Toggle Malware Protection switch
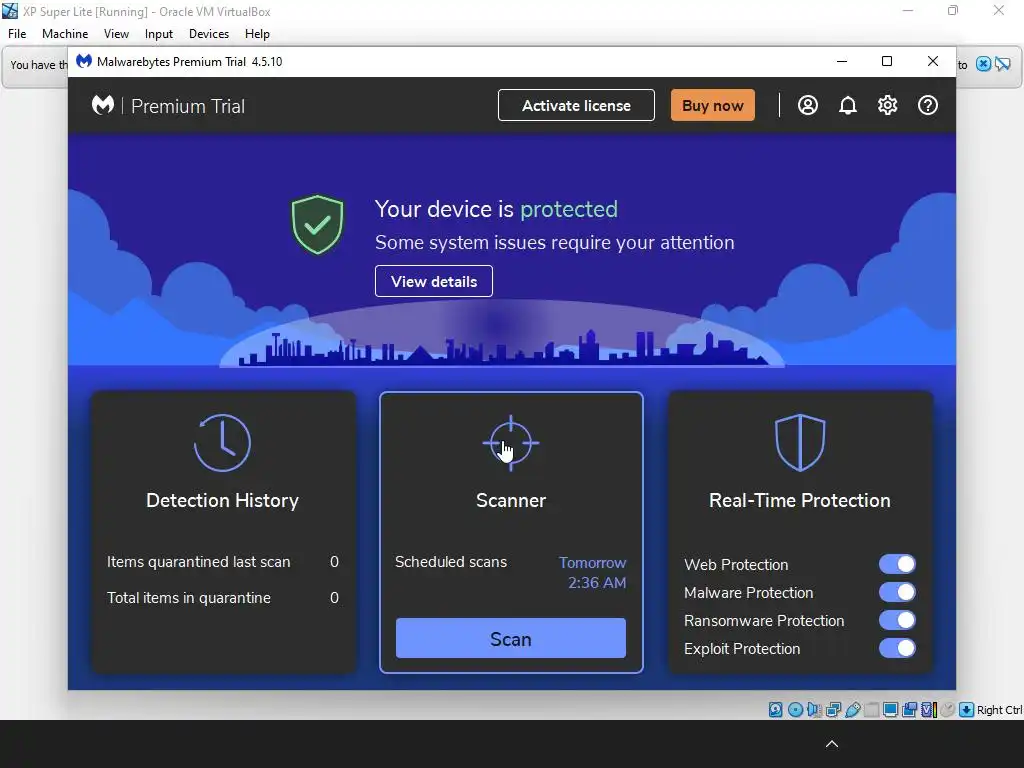 (897, 592)
